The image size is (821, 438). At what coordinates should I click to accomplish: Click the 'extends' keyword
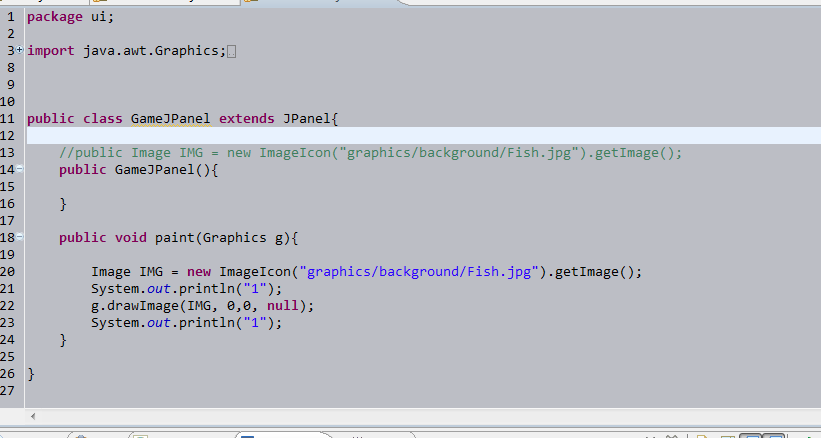(247, 119)
